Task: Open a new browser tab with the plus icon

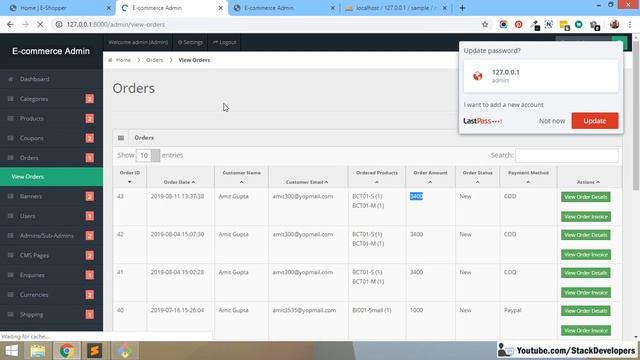Action: coord(462,8)
